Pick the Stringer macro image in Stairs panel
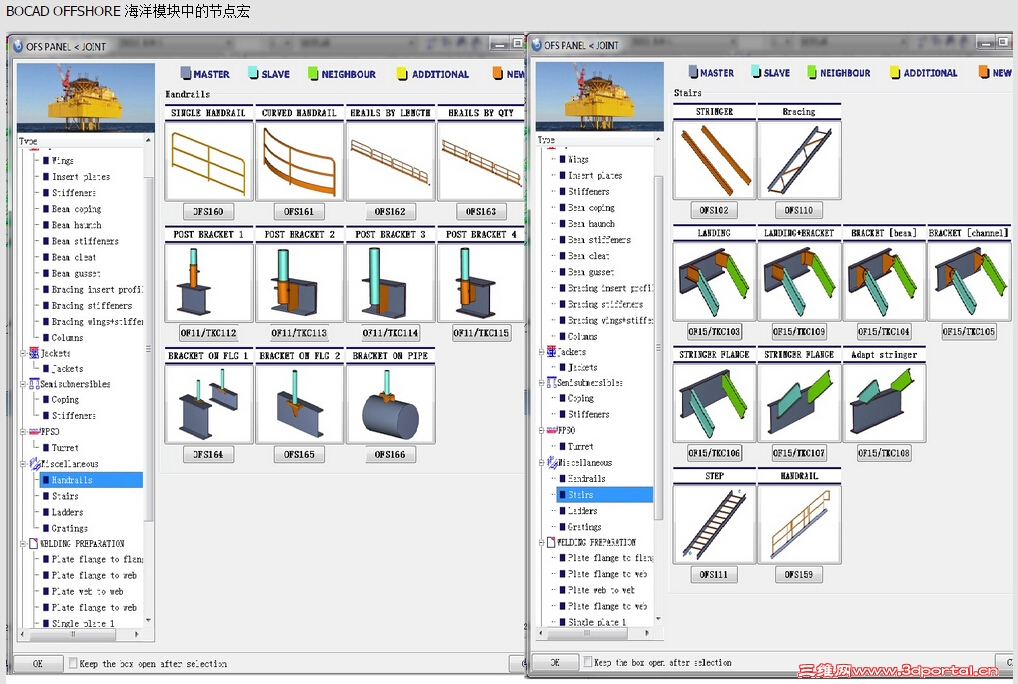1018x684 pixels. pyautogui.click(x=714, y=159)
